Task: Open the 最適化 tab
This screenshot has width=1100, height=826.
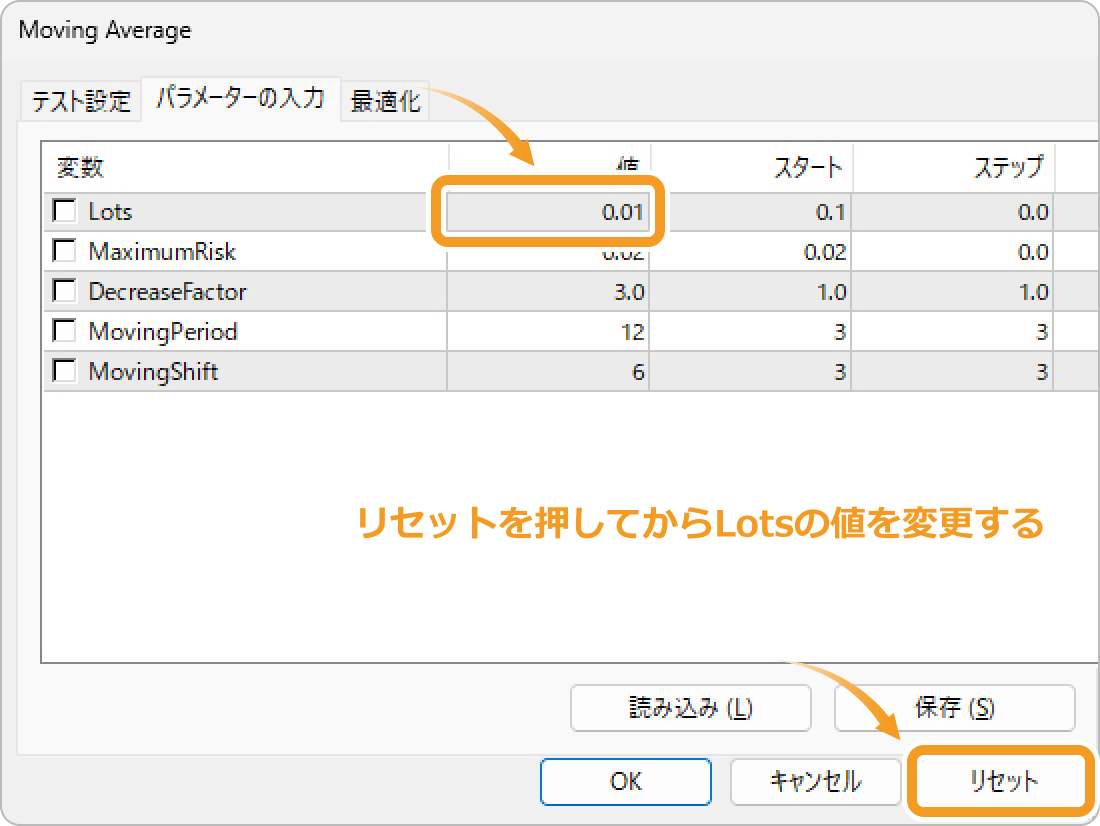Action: coord(385,101)
